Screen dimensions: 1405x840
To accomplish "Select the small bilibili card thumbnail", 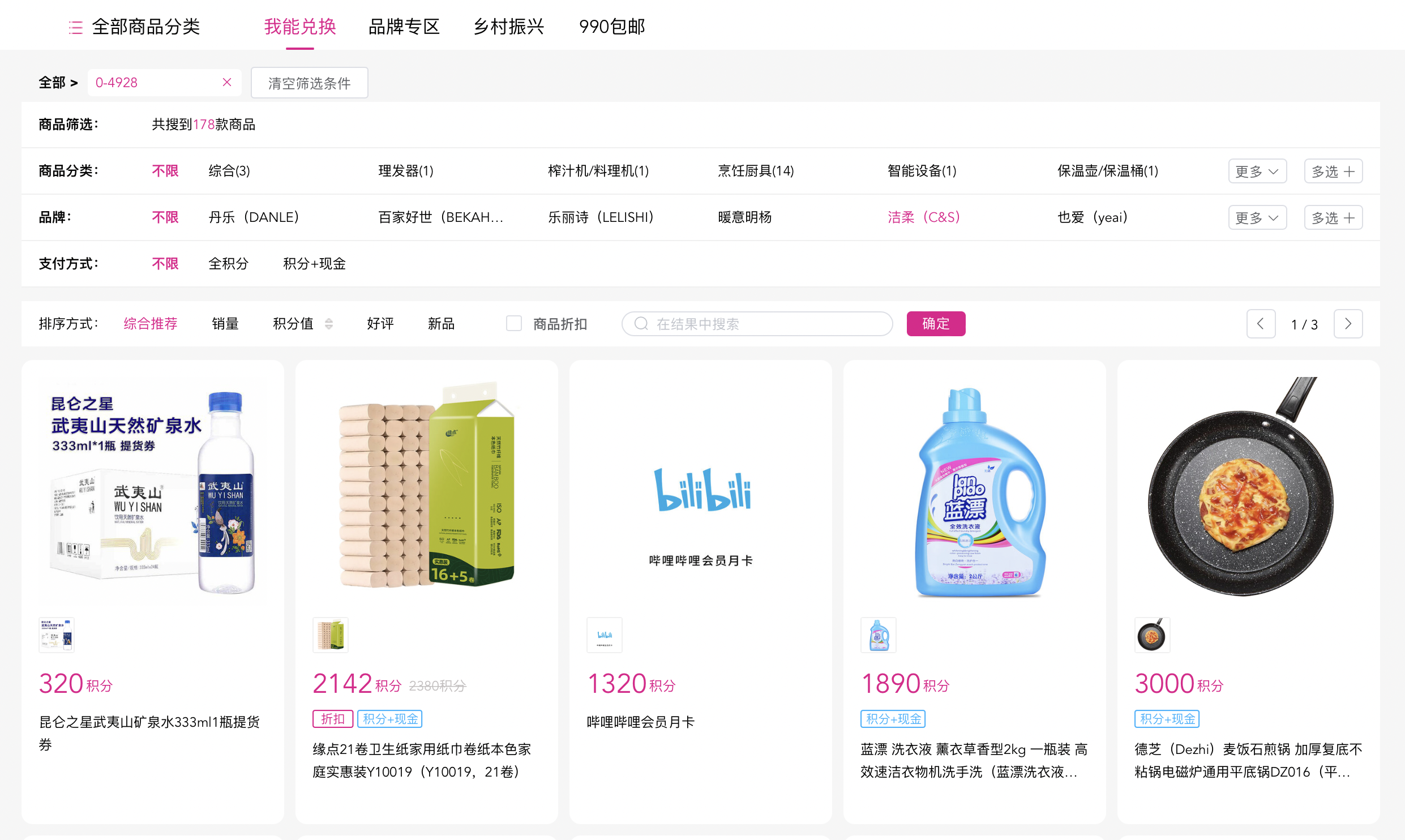I will [605, 635].
